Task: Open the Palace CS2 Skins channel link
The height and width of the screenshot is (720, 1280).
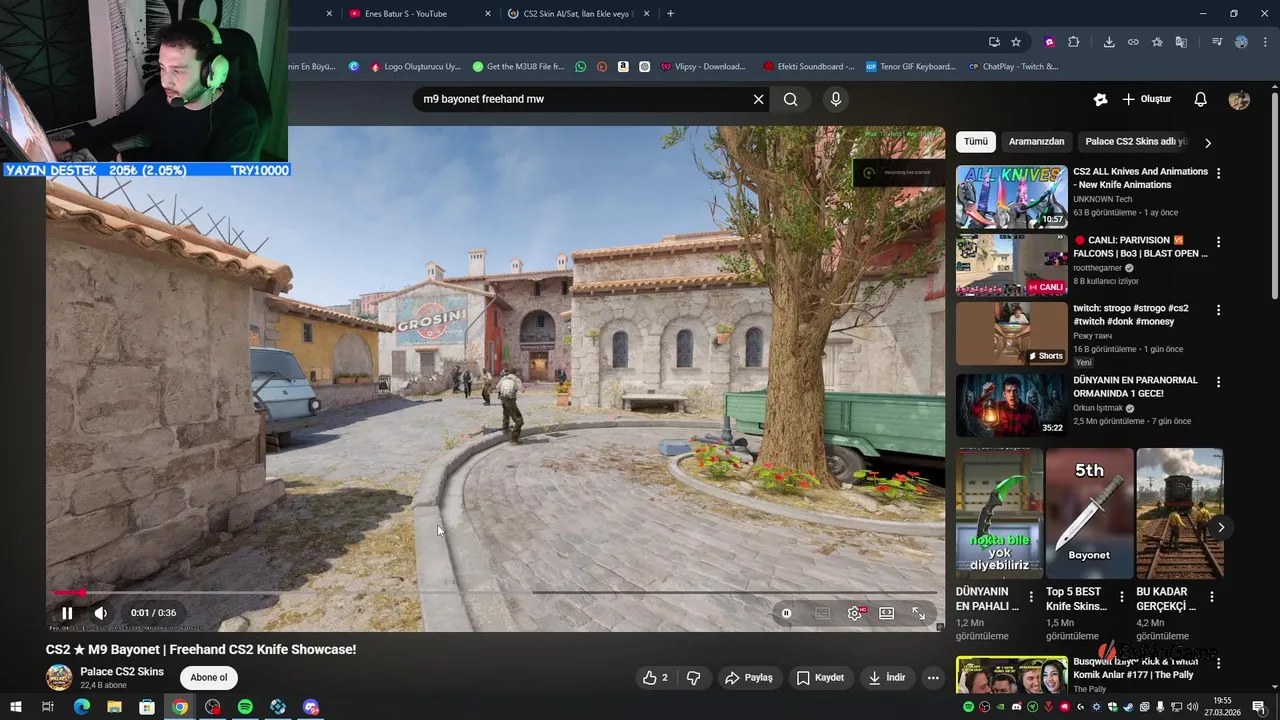Action: click(x=122, y=671)
